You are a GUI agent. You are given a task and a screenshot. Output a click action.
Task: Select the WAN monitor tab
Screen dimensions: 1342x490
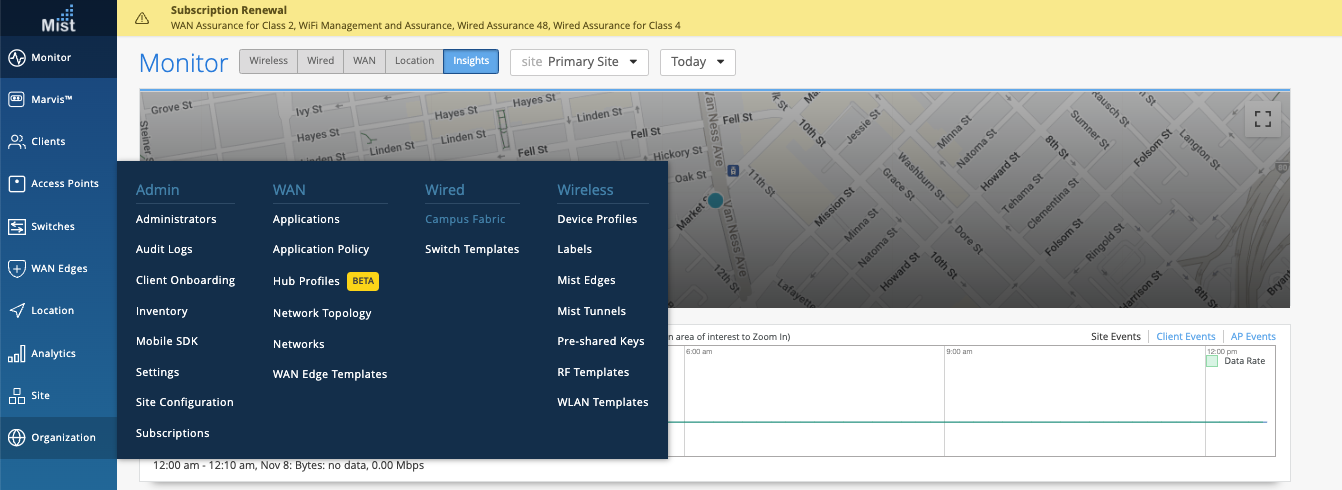[364, 61]
